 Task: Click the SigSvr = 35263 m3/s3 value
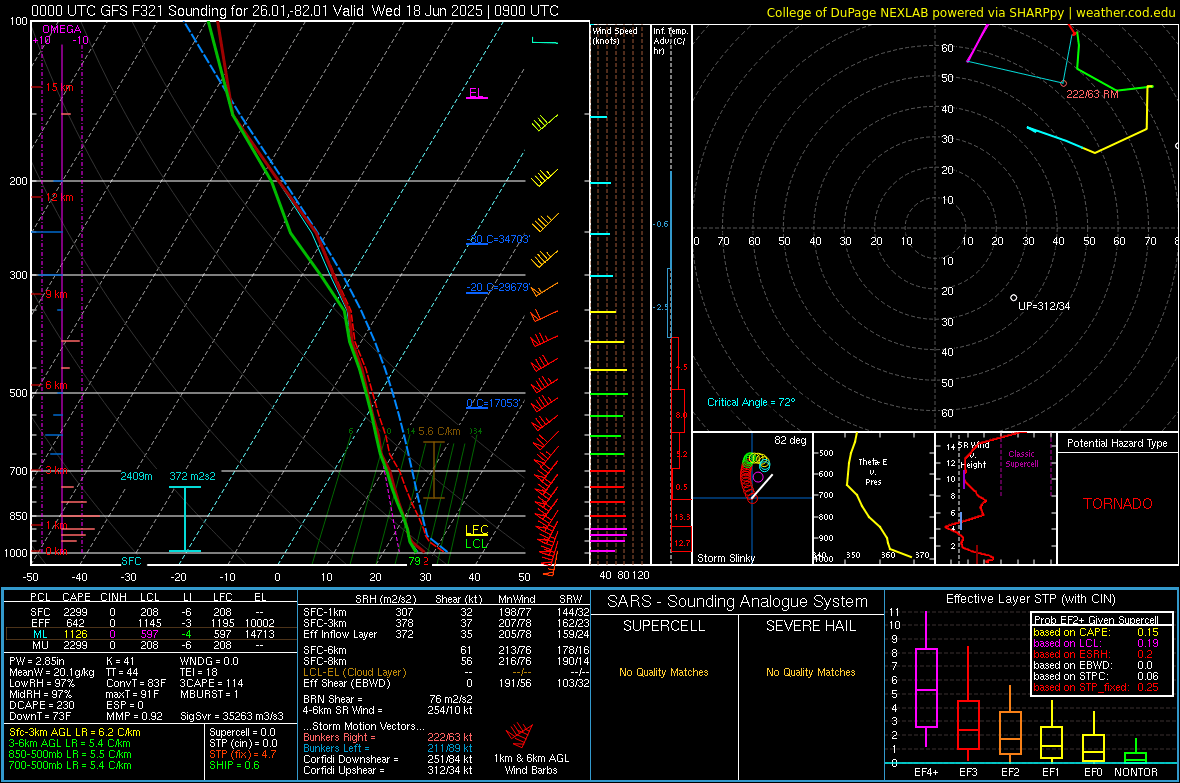tap(232, 716)
